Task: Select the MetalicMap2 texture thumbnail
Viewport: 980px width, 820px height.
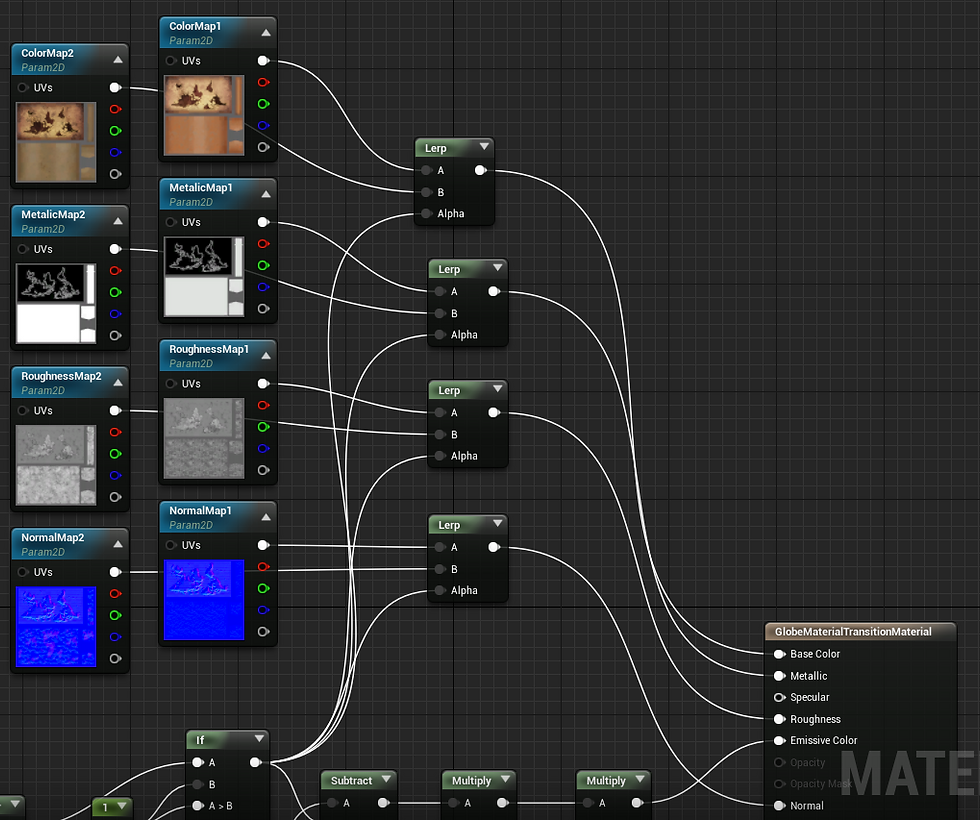Action: (56, 304)
